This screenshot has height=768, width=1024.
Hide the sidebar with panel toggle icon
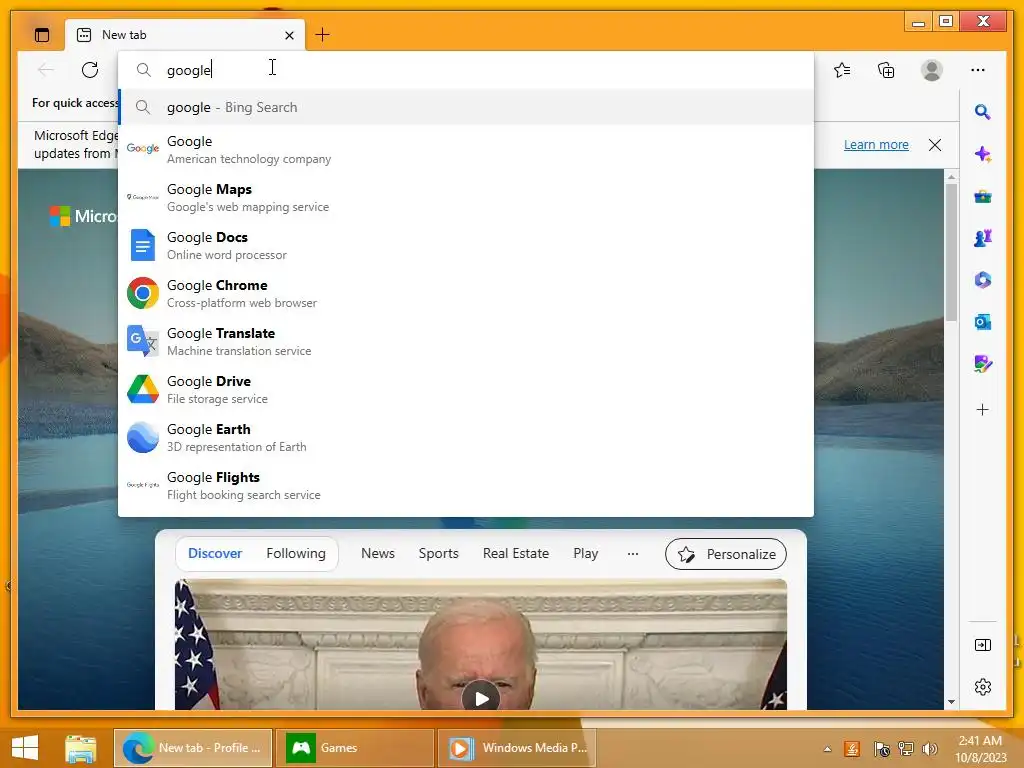982,645
